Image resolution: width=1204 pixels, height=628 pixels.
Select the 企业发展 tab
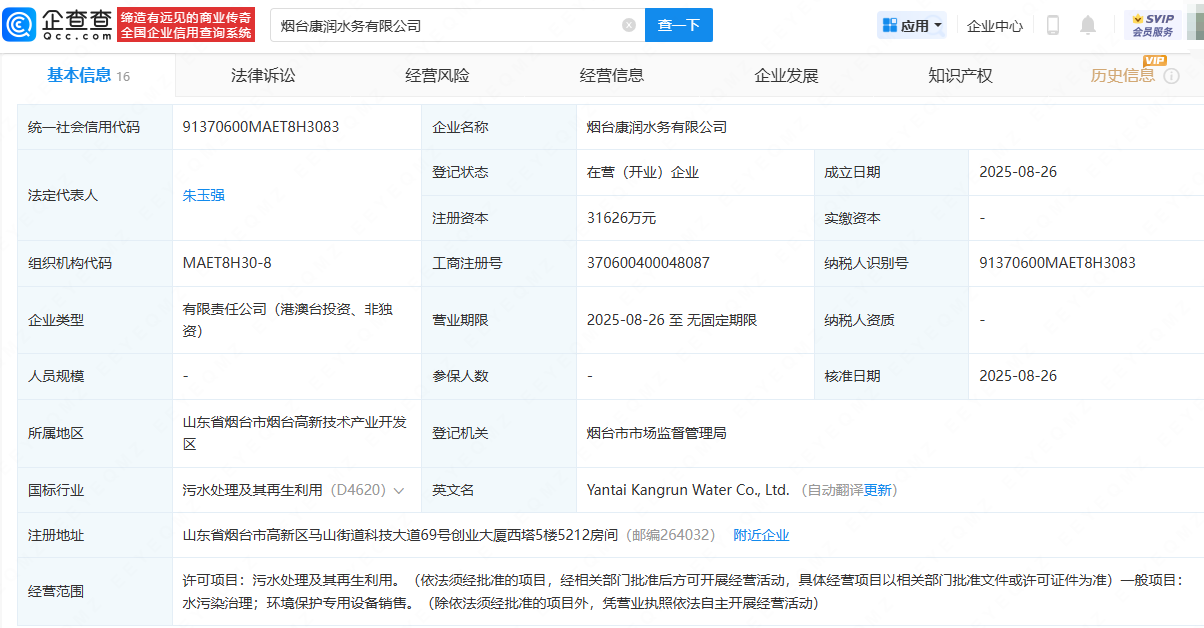pos(786,76)
